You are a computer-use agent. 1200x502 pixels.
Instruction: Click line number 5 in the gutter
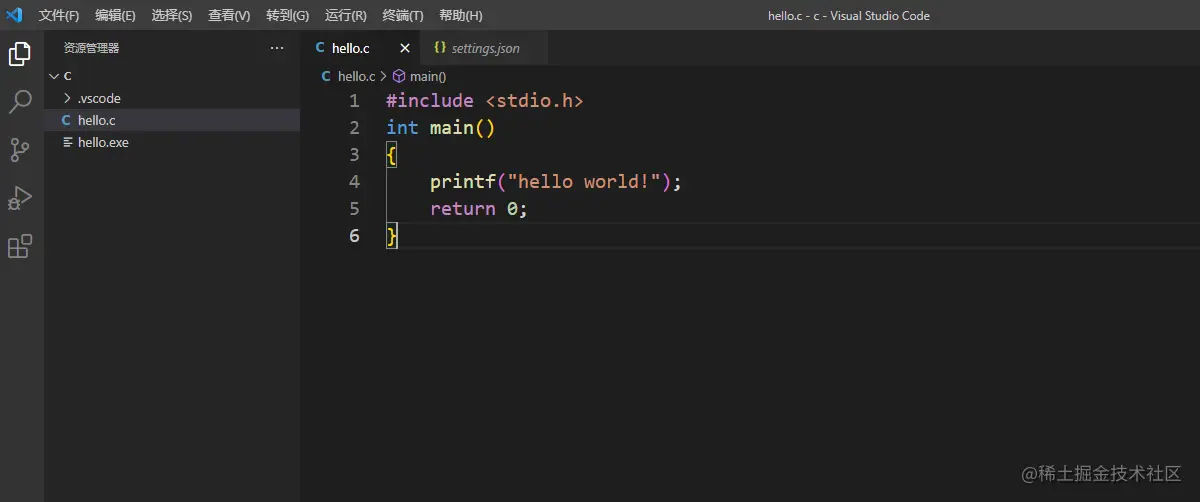[x=354, y=209]
